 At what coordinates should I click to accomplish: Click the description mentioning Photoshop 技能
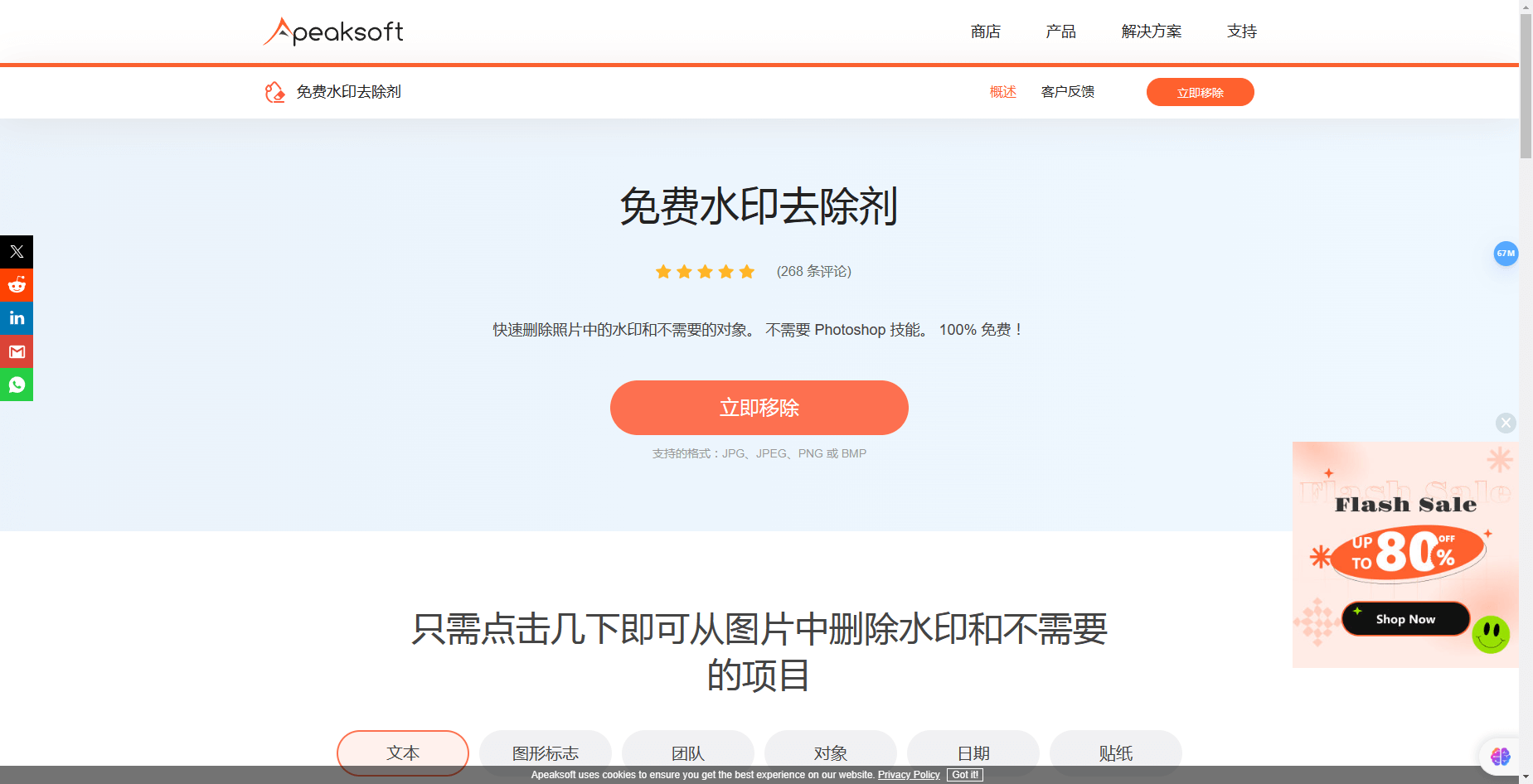coord(759,330)
